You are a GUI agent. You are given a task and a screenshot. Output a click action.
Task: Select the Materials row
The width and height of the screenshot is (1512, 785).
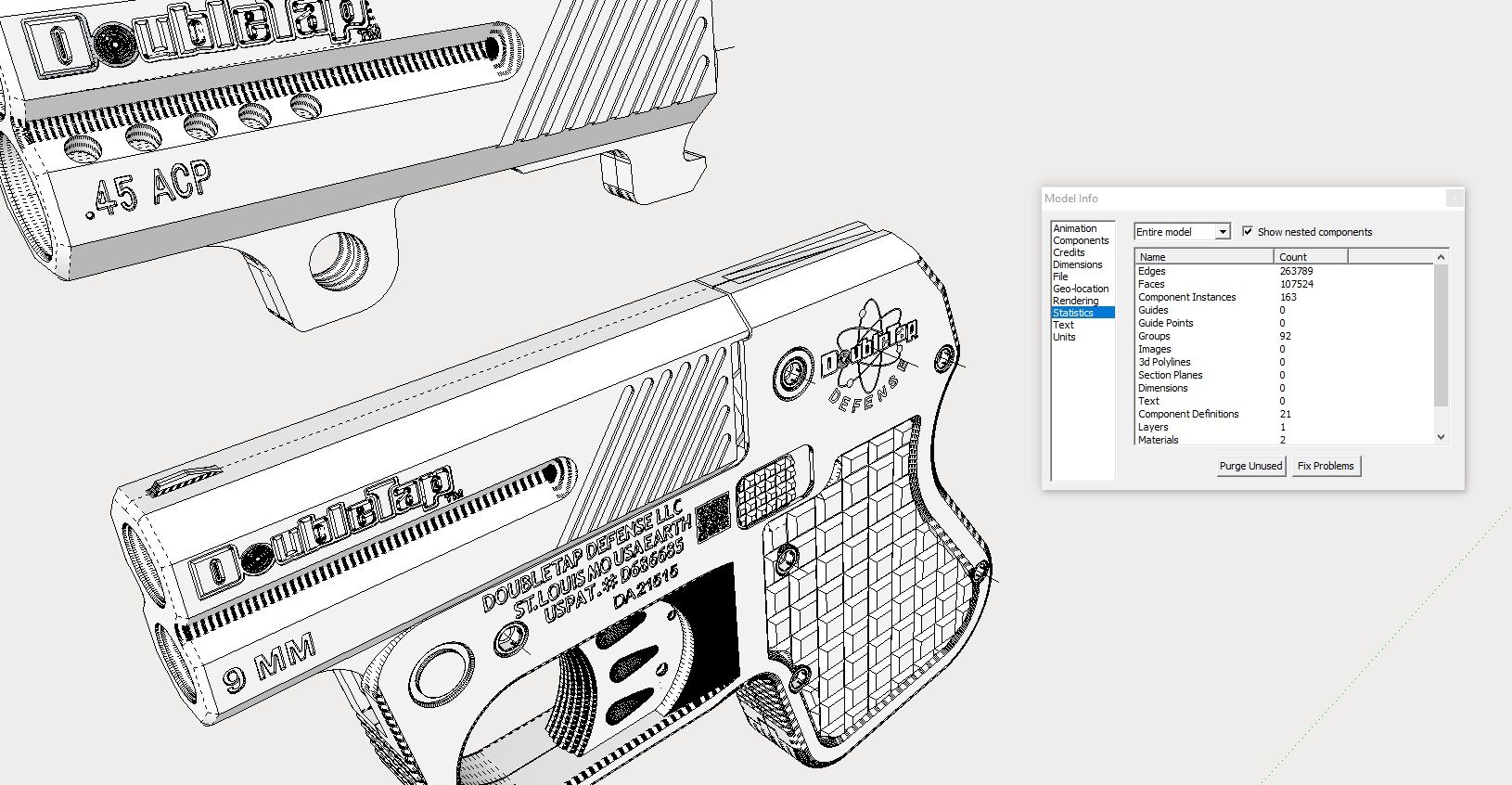click(x=1284, y=440)
